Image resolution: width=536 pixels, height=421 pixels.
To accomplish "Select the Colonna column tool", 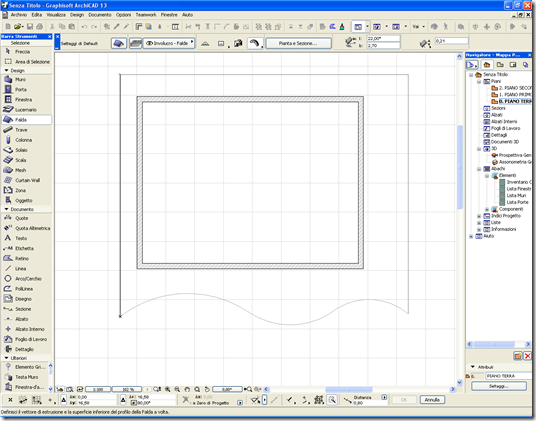I will coord(26,140).
